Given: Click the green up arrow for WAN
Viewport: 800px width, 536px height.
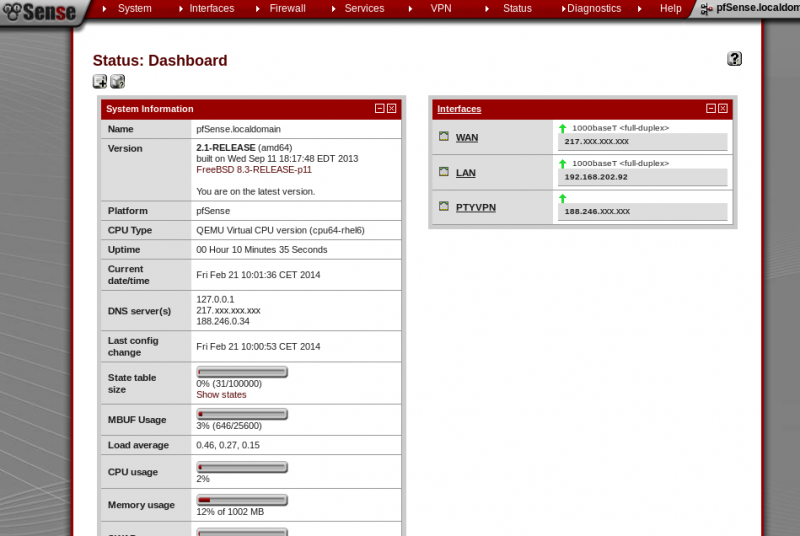Looking at the screenshot, I should pyautogui.click(x=563, y=129).
